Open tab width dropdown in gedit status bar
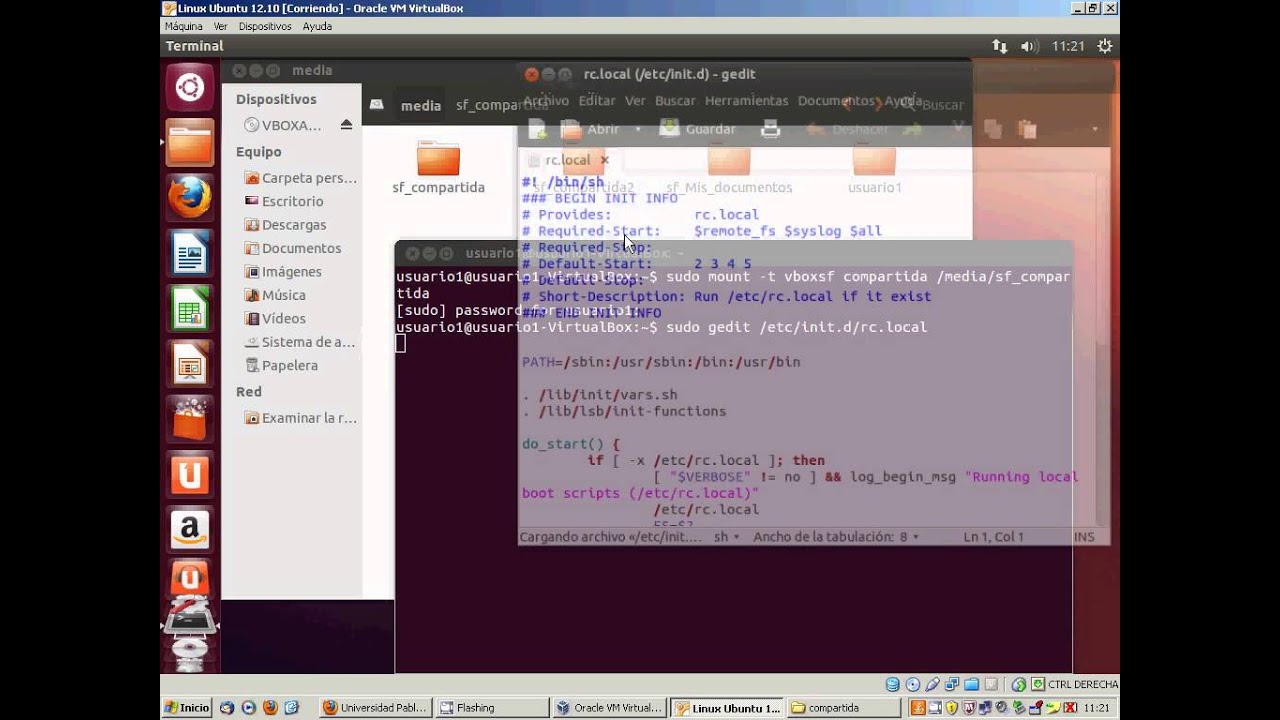This screenshot has width=1280, height=720. coord(835,537)
